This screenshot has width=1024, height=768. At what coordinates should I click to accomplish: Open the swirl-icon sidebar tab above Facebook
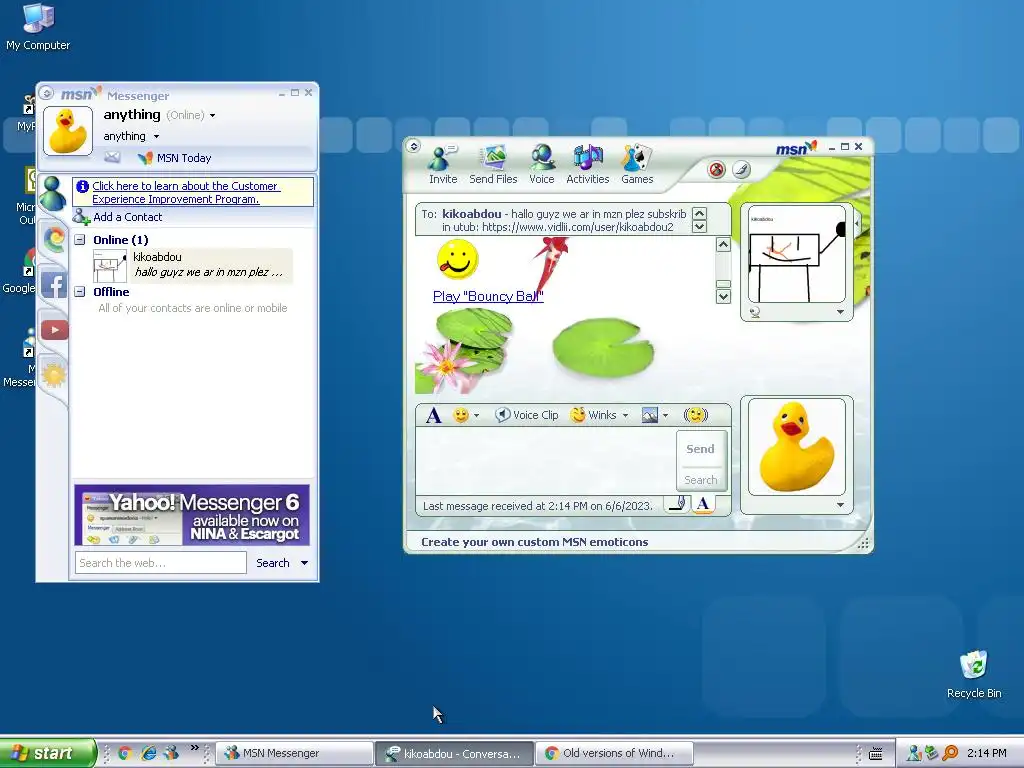tap(55, 239)
